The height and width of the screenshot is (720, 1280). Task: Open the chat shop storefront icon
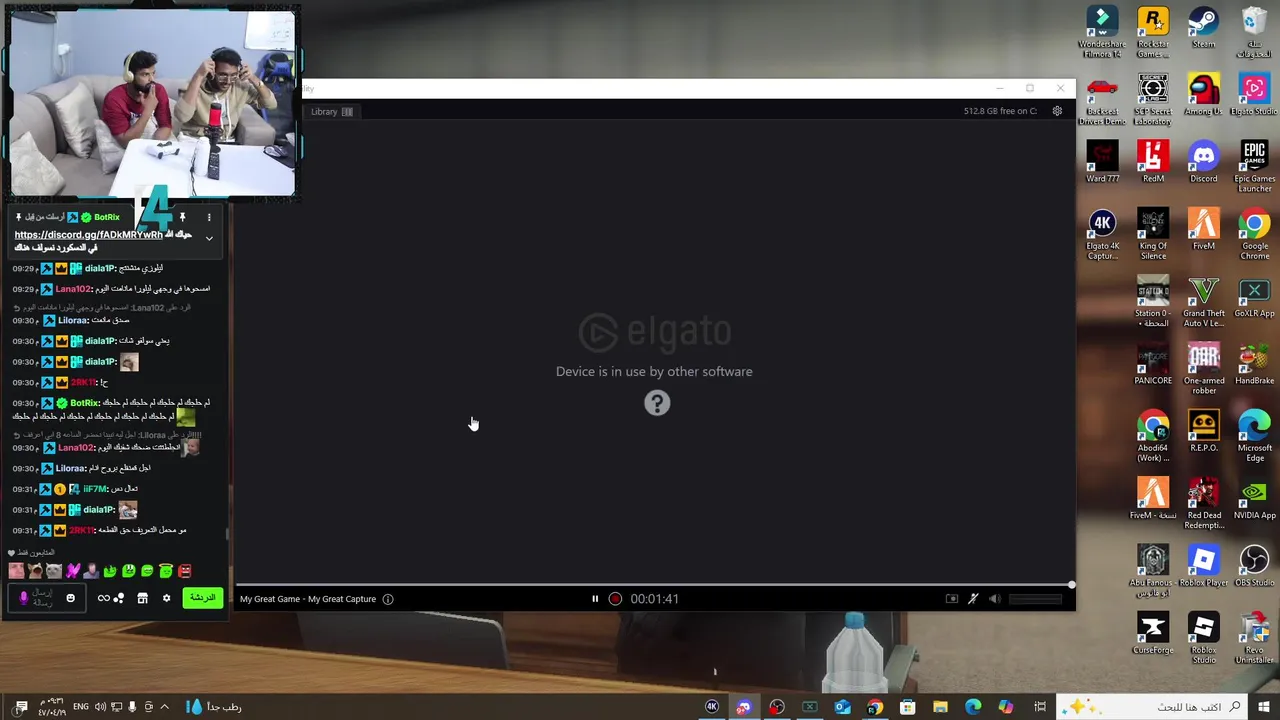142,598
